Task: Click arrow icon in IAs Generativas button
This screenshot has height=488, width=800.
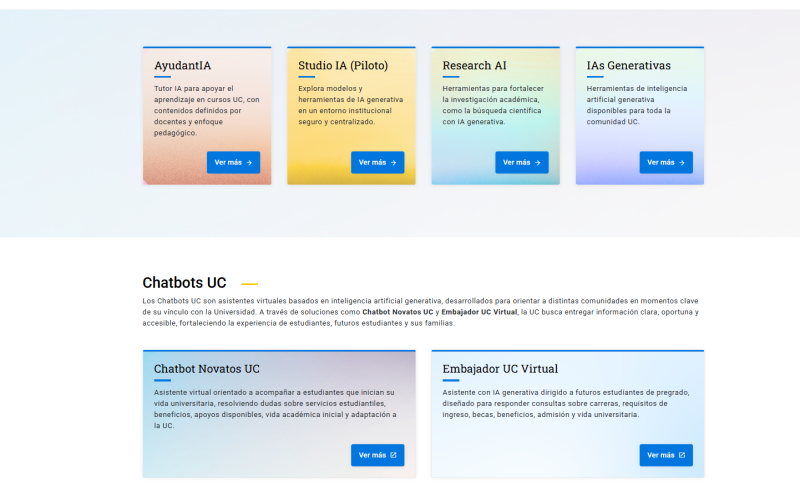Action: click(x=682, y=163)
